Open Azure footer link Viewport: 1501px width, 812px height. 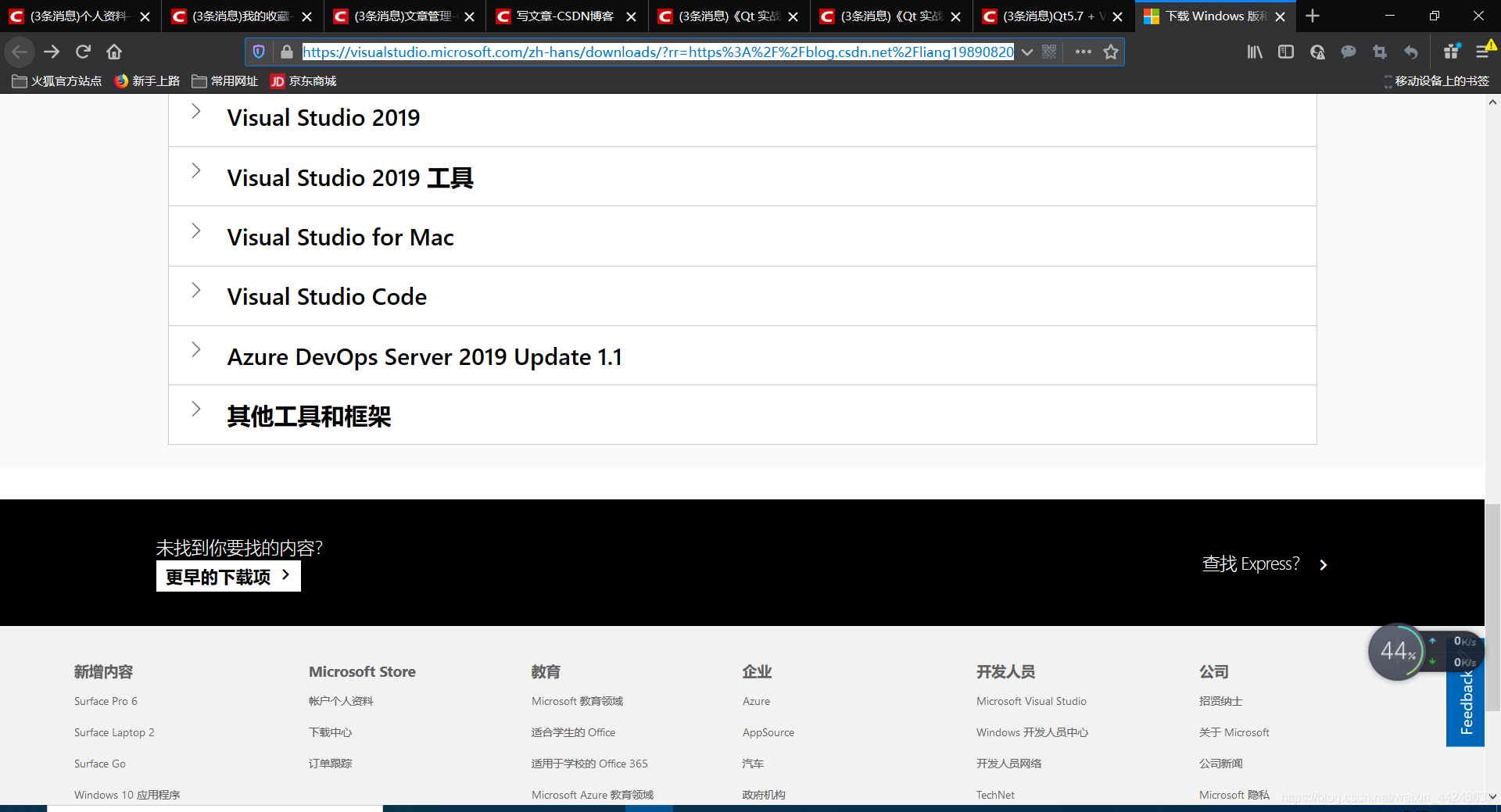point(756,701)
